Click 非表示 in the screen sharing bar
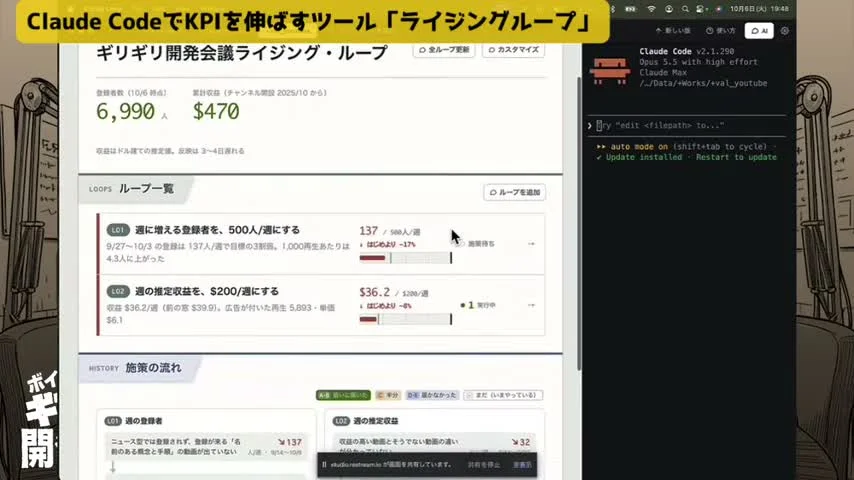Image resolution: width=854 pixels, height=480 pixels. click(x=522, y=465)
